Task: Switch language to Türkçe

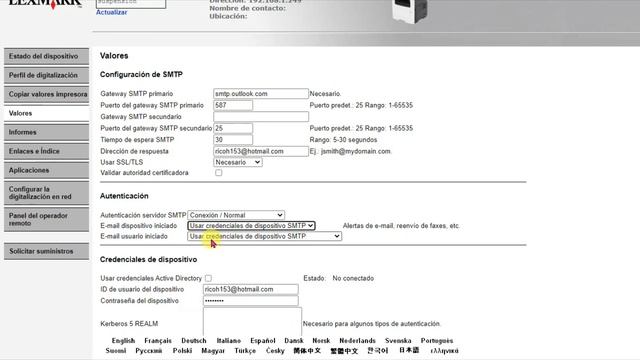Action: tap(245, 351)
